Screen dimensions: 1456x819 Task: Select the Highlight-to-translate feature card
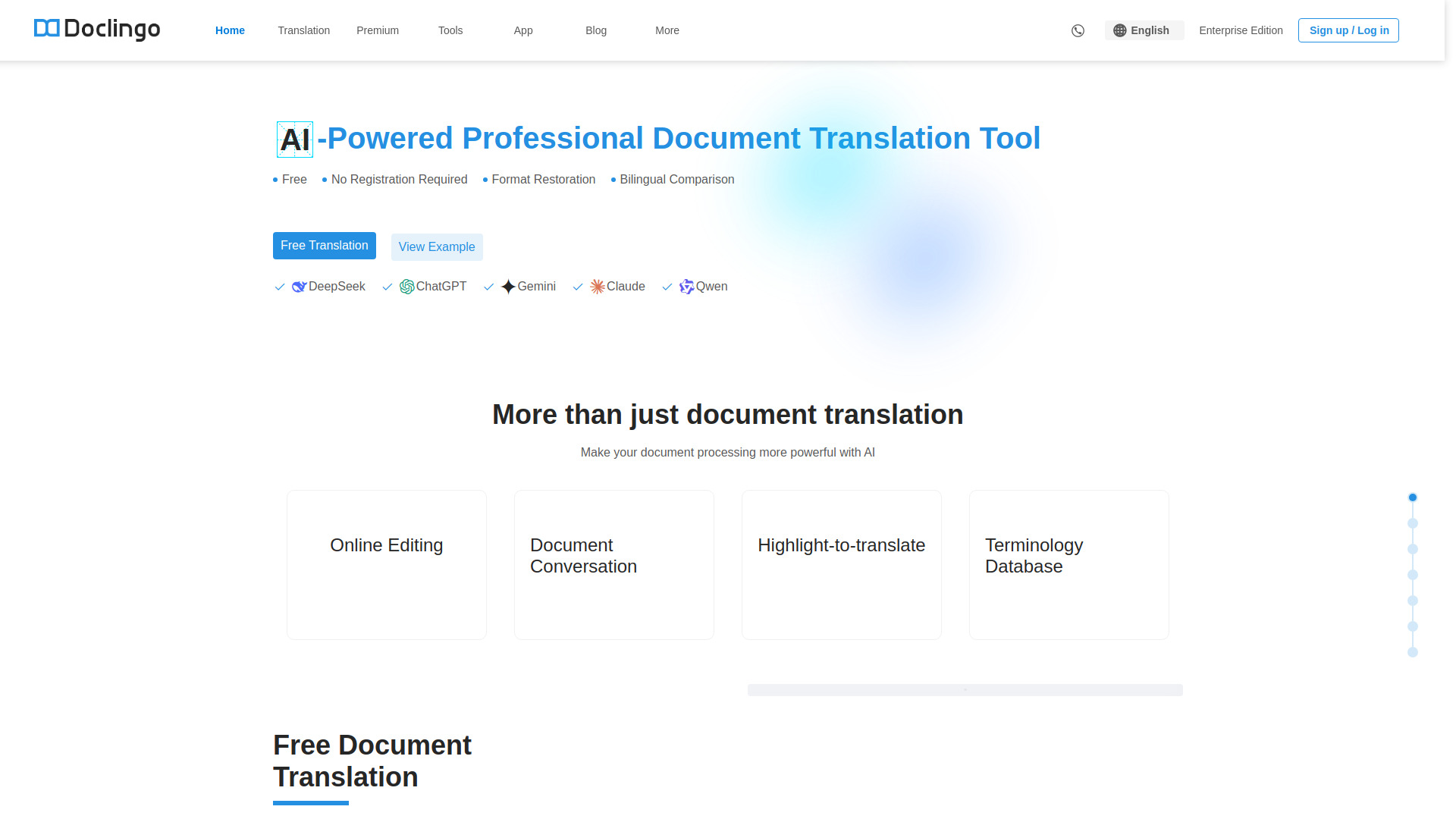tap(842, 564)
